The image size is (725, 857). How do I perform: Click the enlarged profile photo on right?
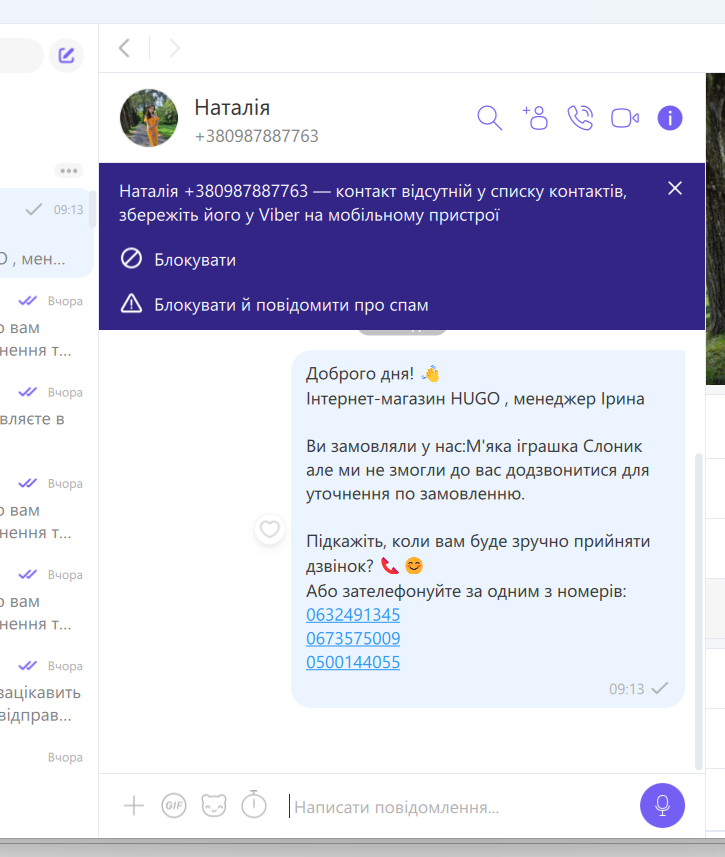click(x=715, y=228)
